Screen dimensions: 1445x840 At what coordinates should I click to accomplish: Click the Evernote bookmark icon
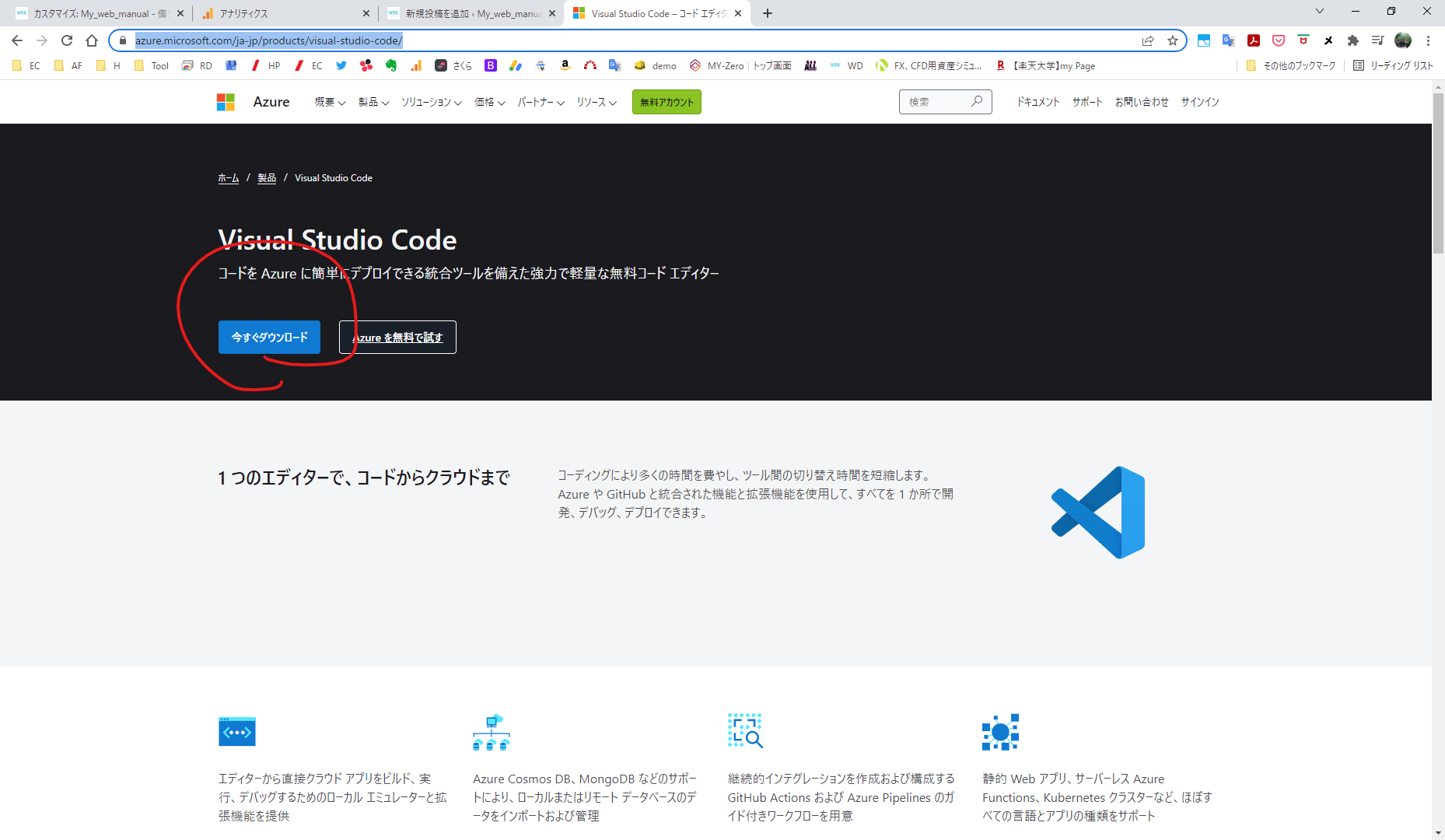pos(391,66)
